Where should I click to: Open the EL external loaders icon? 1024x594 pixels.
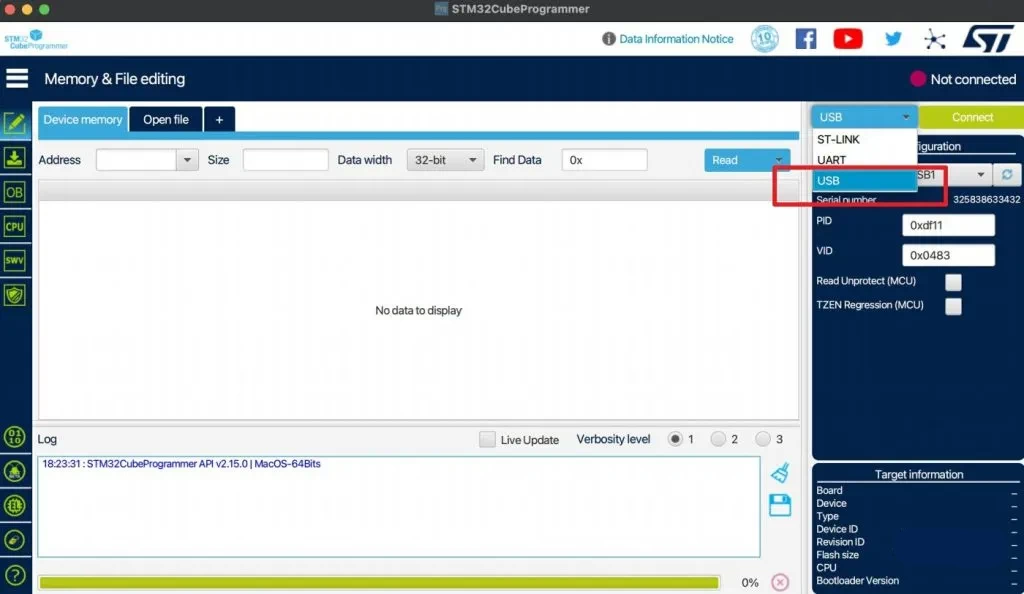click(x=14, y=505)
